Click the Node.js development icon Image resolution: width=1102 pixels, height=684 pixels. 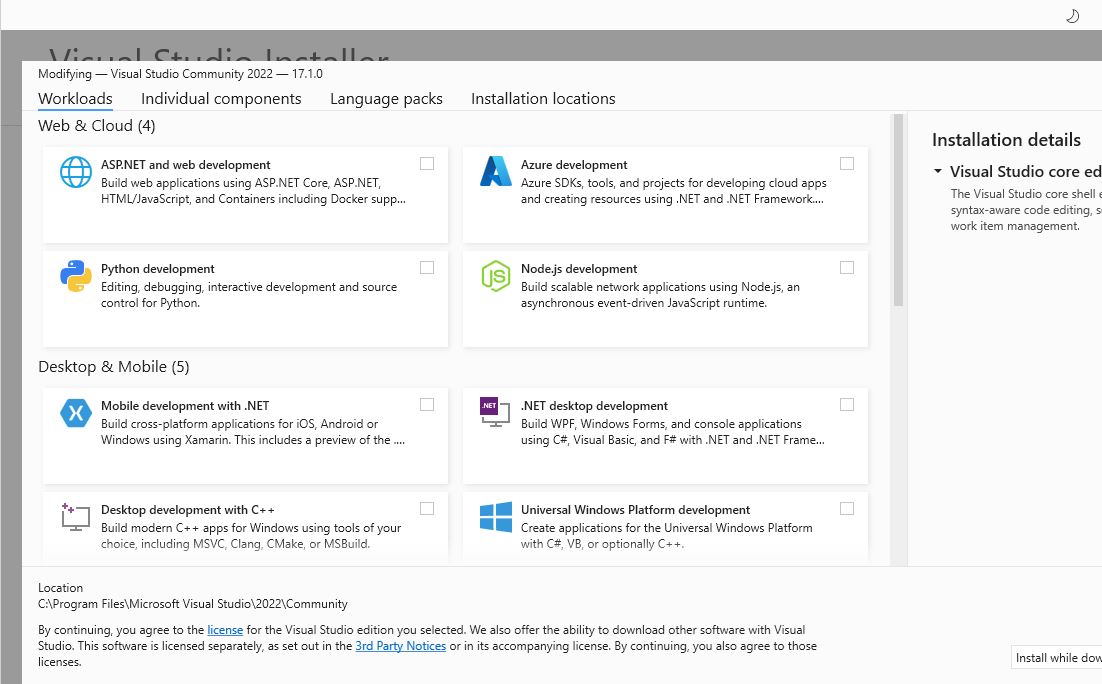click(495, 277)
